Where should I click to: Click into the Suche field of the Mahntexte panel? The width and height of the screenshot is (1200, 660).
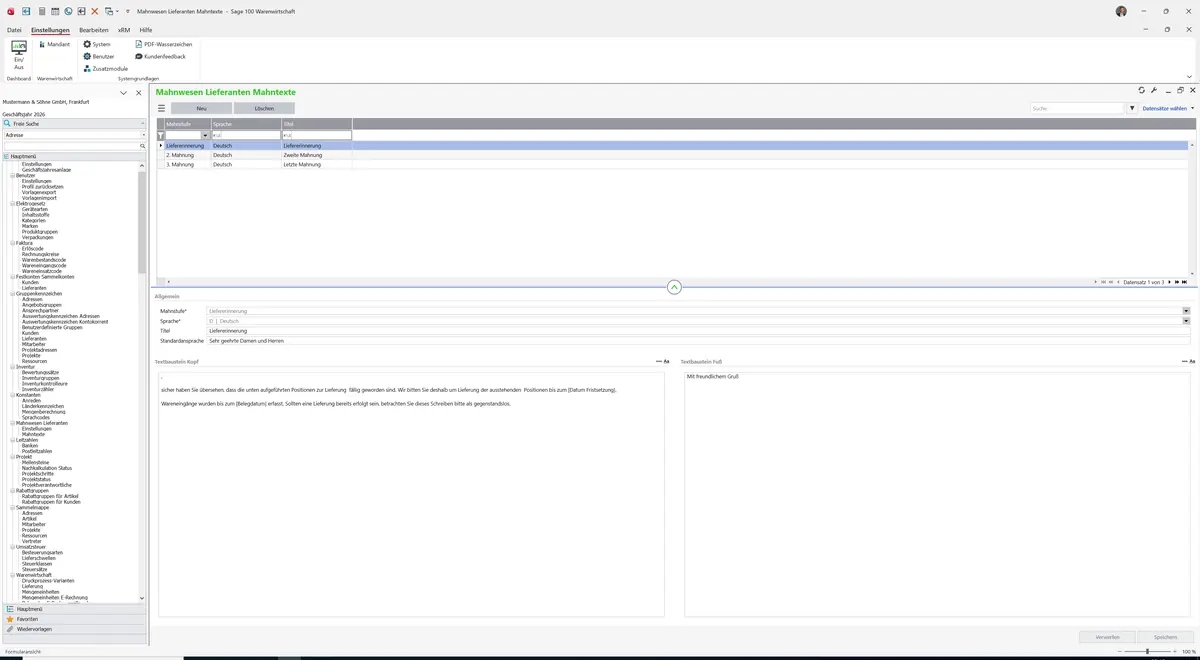(1078, 108)
